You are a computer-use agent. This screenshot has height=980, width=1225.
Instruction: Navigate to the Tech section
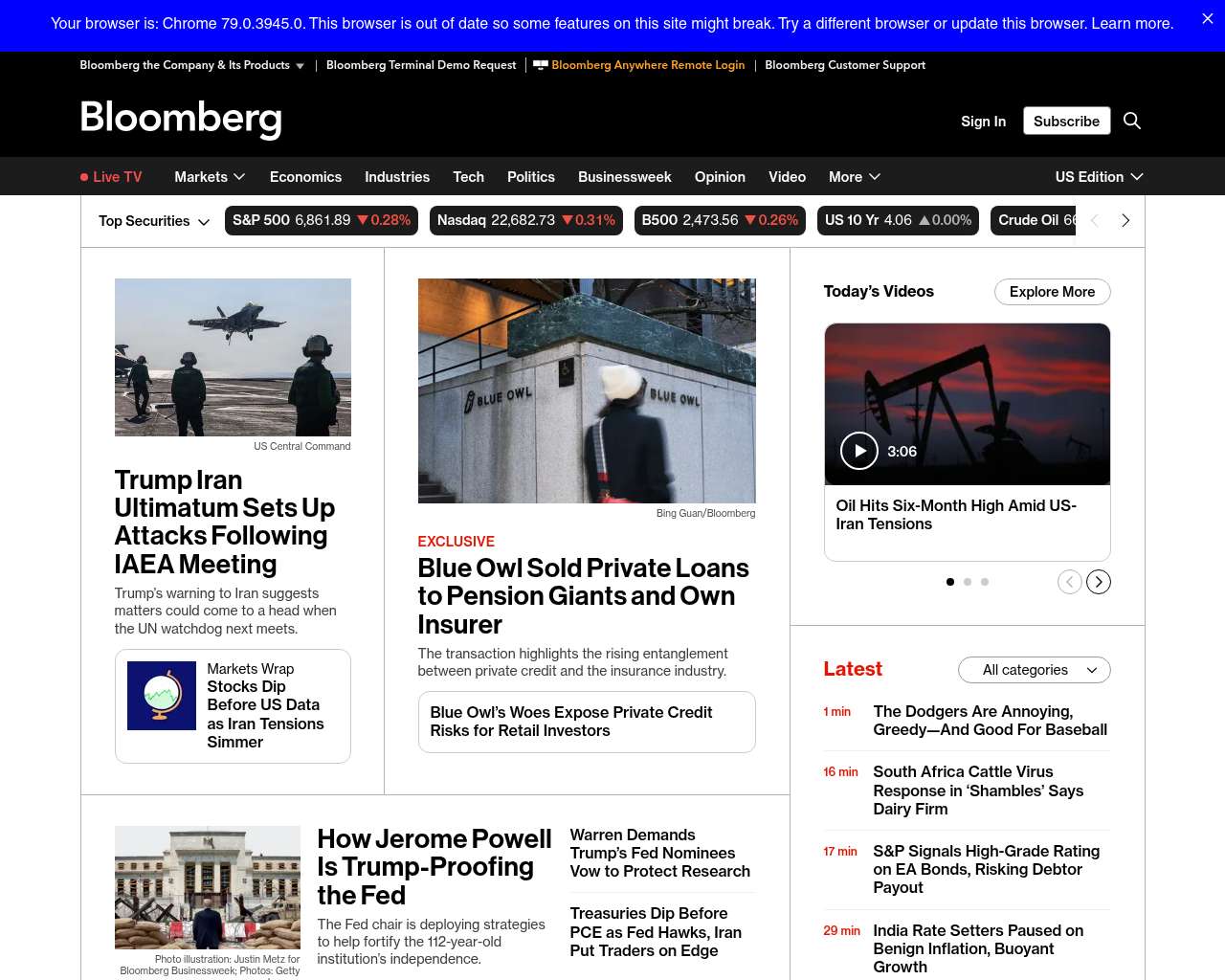pos(468,177)
